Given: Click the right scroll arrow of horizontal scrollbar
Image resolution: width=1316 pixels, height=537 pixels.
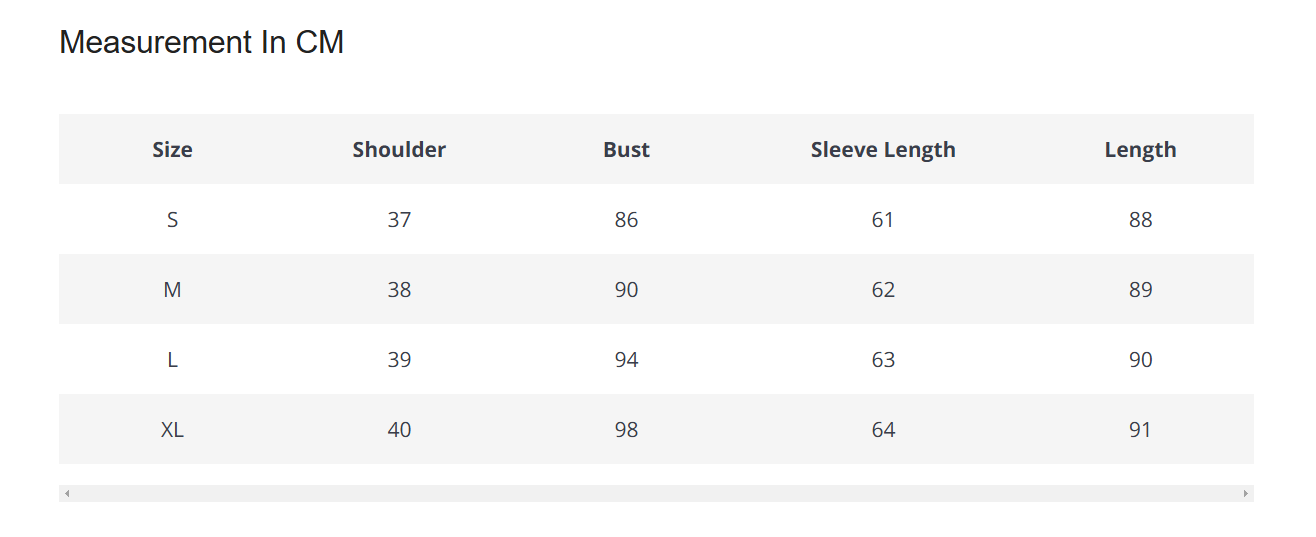Looking at the screenshot, I should 1245,494.
